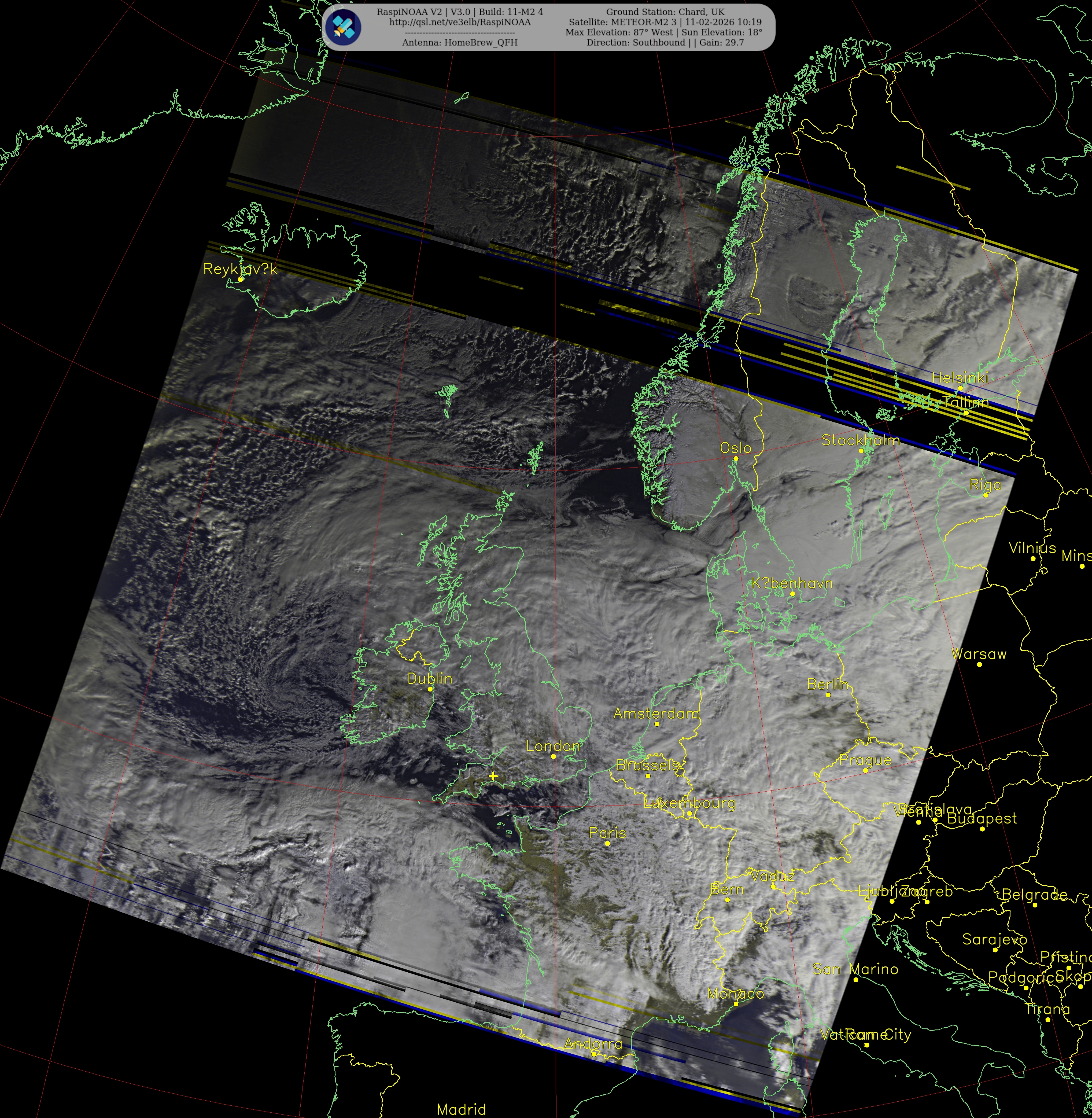Click the yellow ground station cross marker
1092x1118 pixels.
coord(493,776)
